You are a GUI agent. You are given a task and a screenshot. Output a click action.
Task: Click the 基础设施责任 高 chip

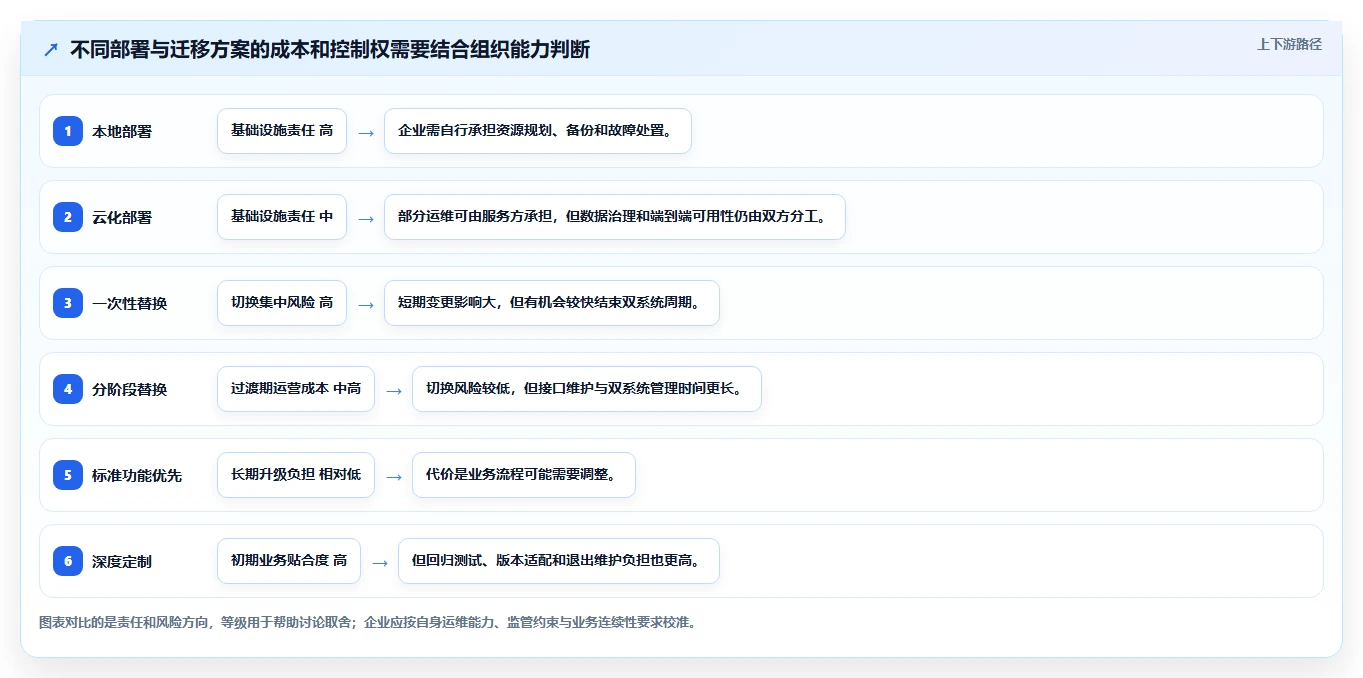tap(282, 131)
